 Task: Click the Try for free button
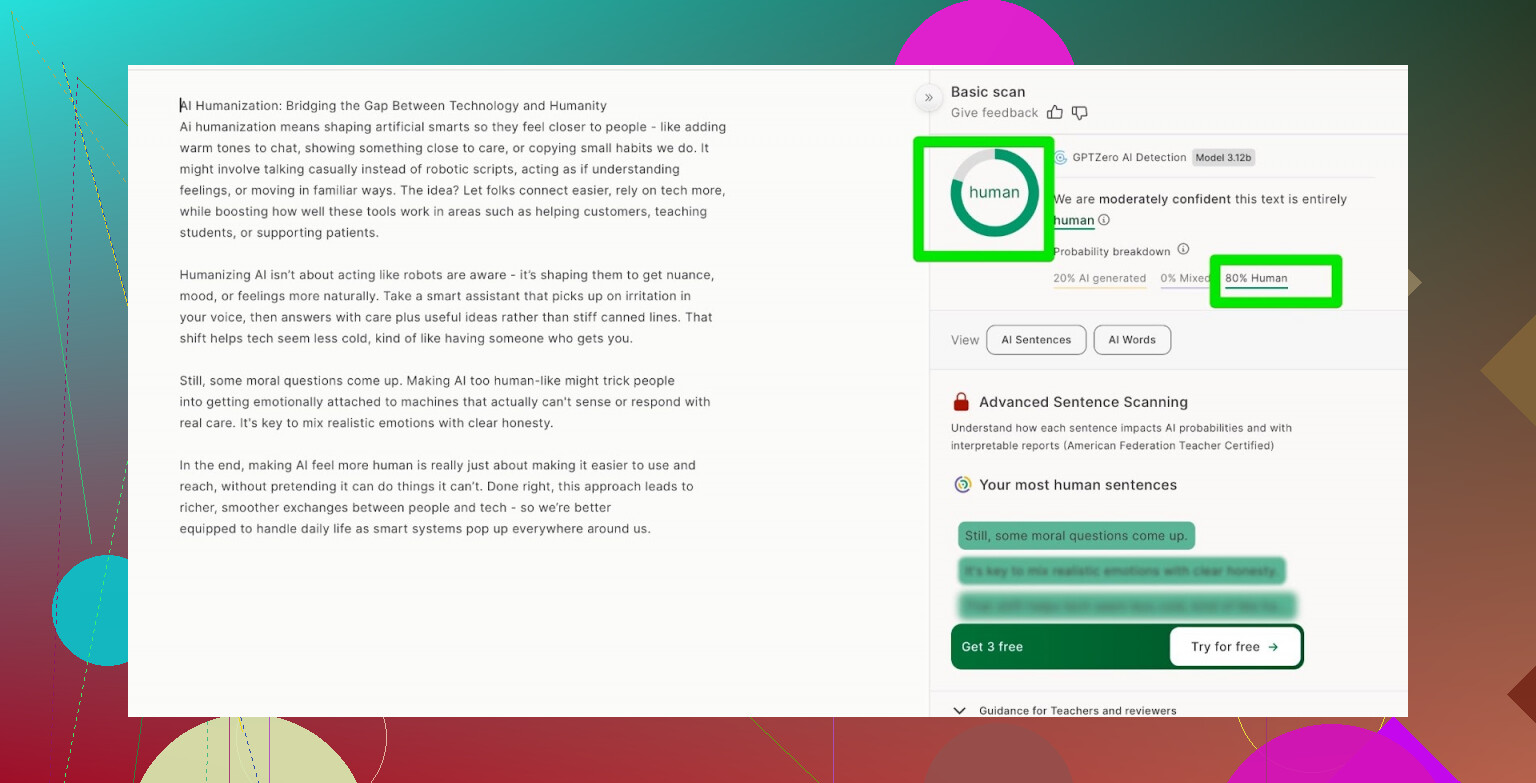click(1234, 647)
